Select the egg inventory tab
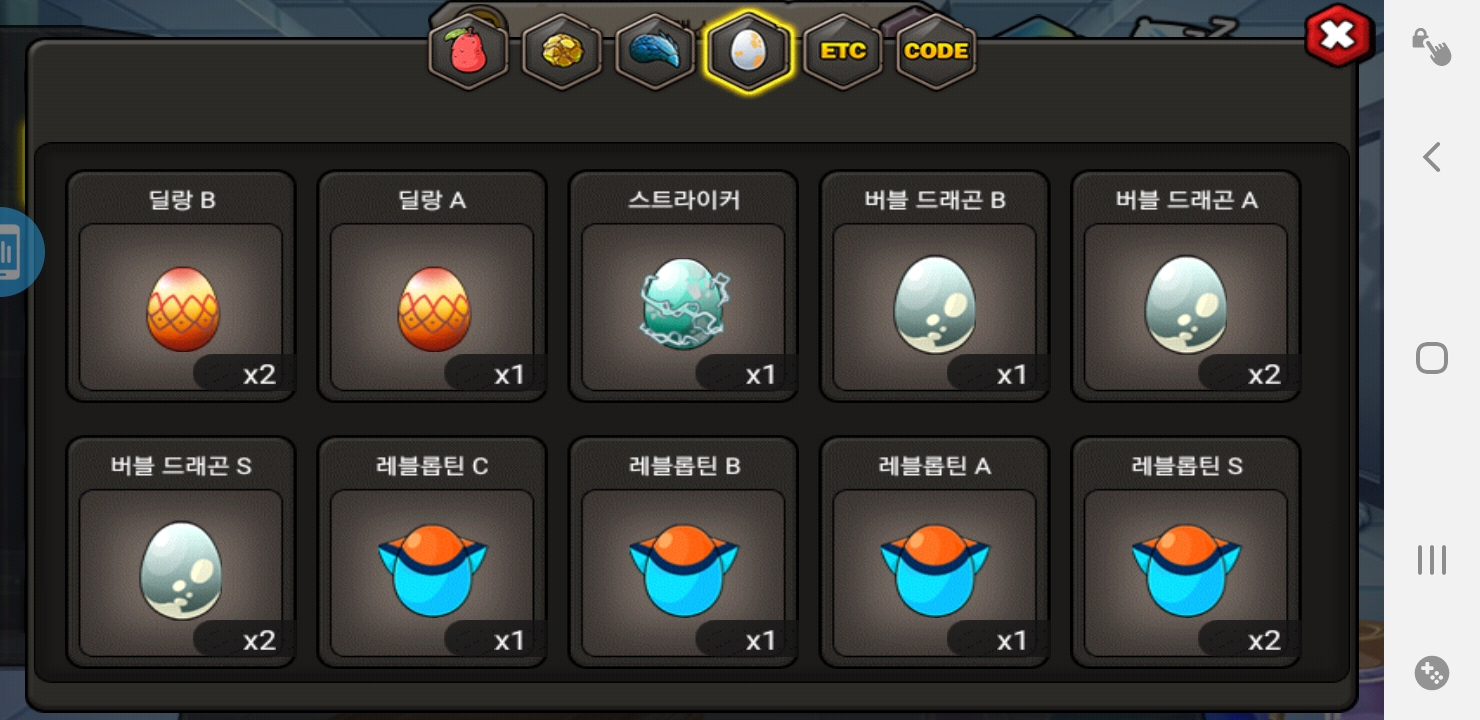This screenshot has width=1480, height=720. (x=749, y=52)
